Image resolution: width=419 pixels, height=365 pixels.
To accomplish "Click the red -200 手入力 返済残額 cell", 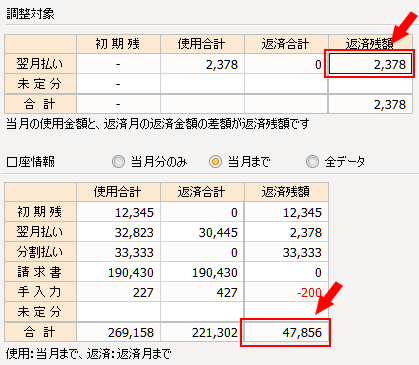I will coord(286,292).
